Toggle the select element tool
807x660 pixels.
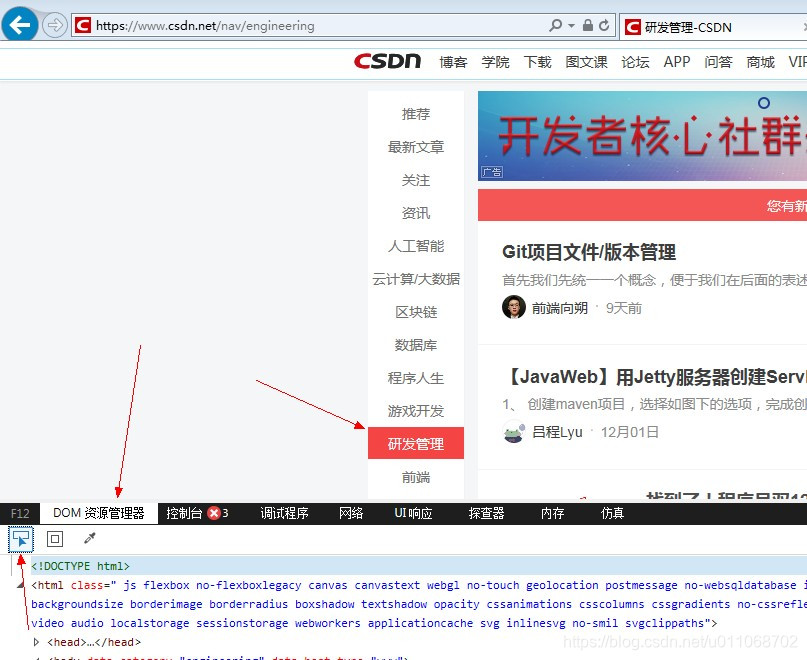tap(21, 539)
